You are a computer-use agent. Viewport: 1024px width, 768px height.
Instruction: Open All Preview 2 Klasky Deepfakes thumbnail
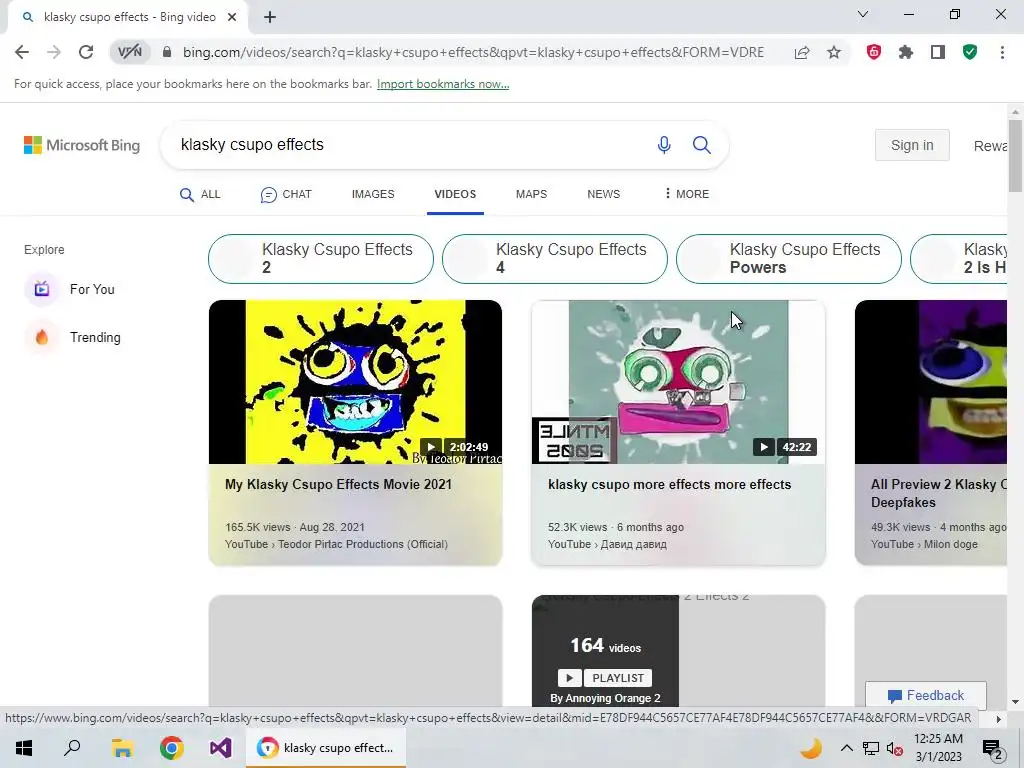pyautogui.click(x=931, y=382)
